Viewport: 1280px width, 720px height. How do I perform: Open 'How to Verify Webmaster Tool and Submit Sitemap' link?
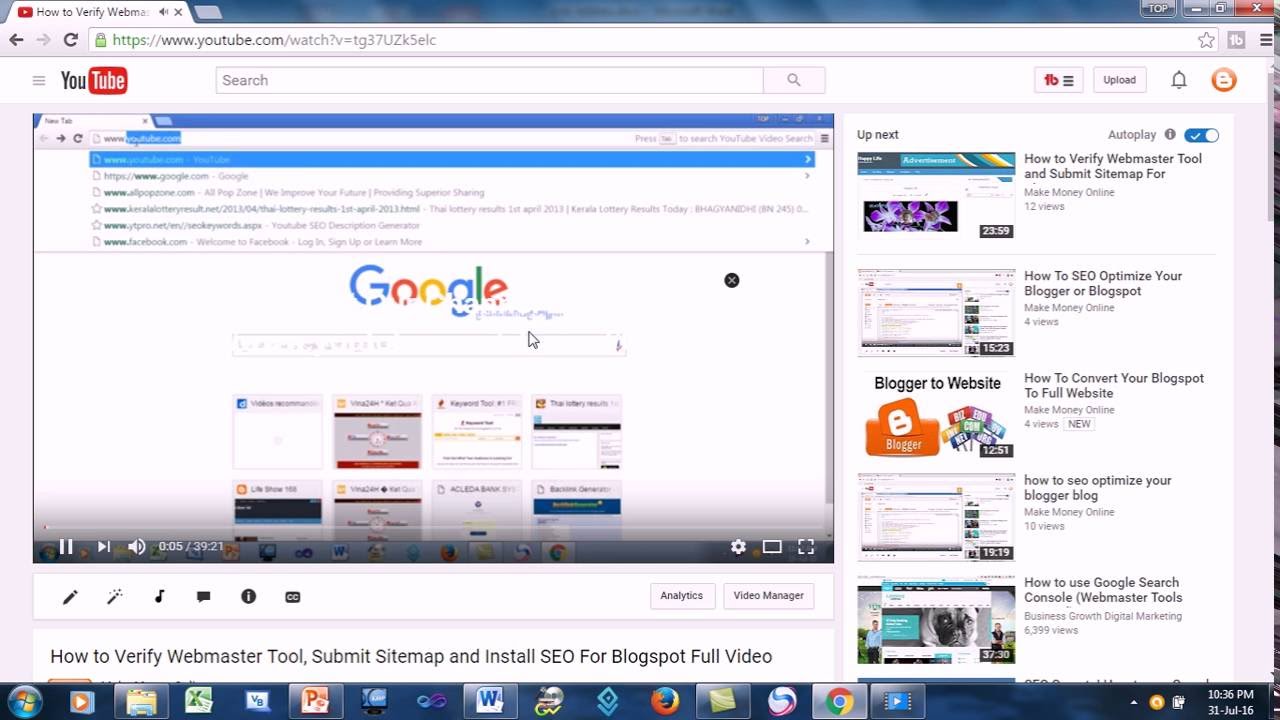[x=1113, y=166]
